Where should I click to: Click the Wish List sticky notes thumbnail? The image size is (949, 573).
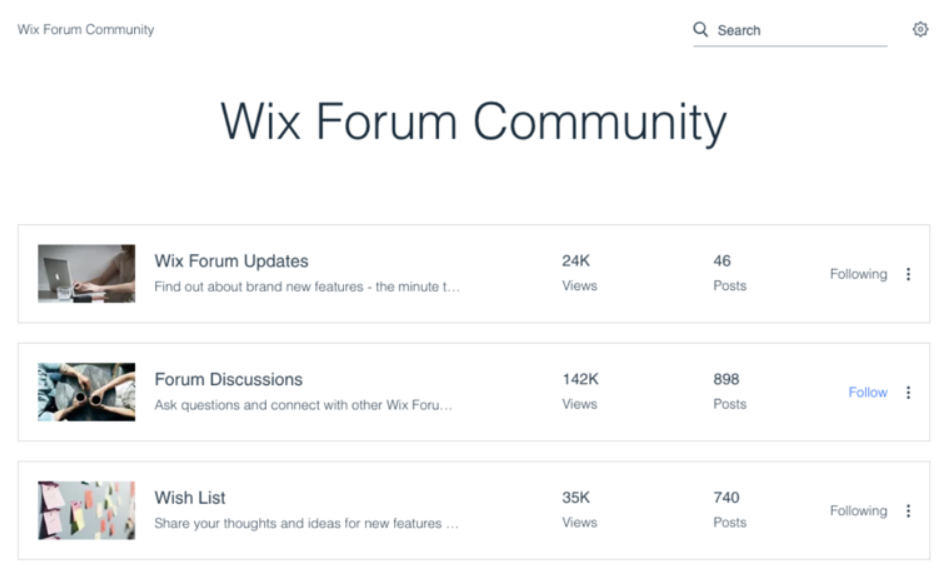tap(86, 511)
